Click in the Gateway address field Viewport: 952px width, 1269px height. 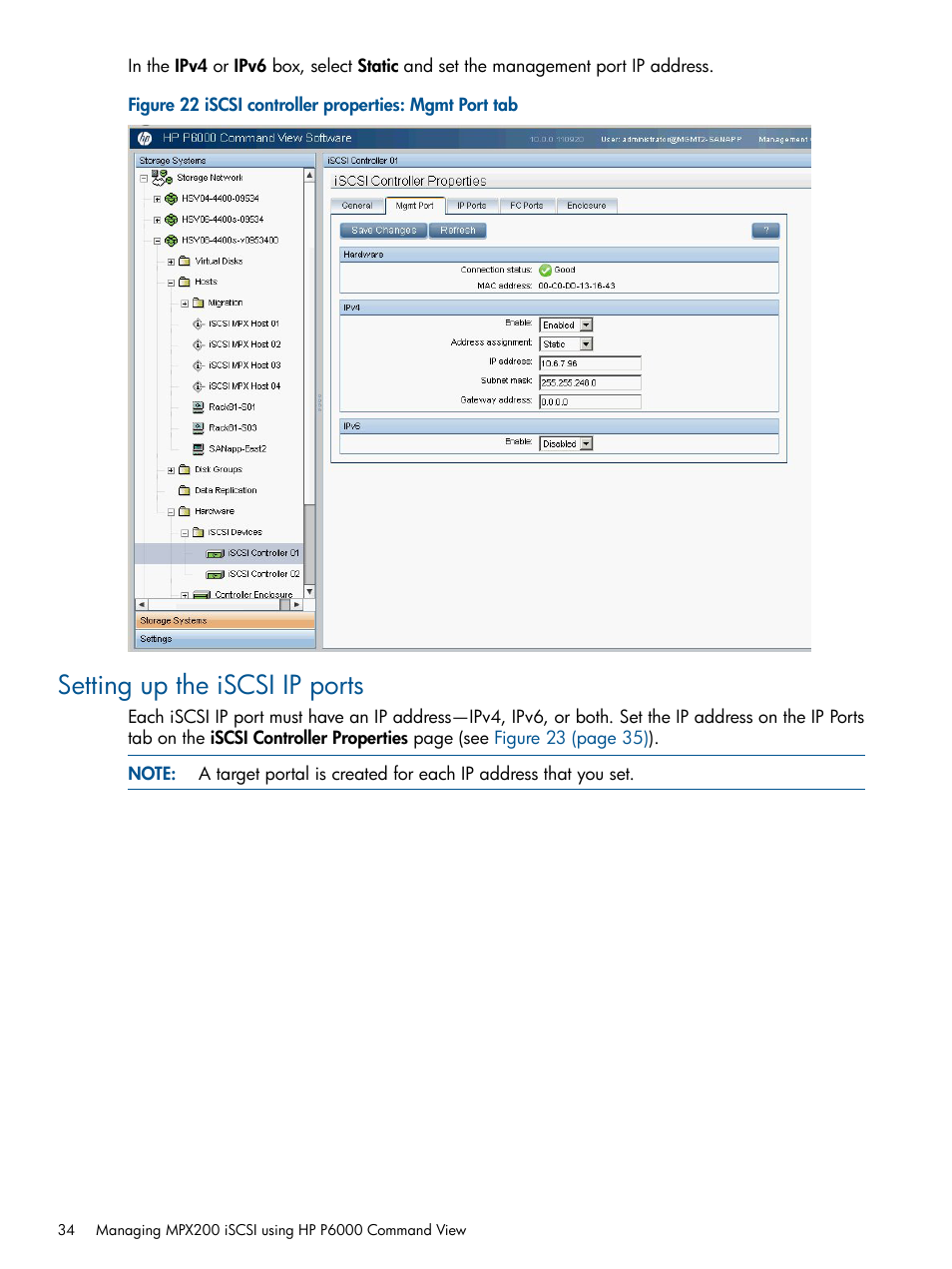(590, 401)
